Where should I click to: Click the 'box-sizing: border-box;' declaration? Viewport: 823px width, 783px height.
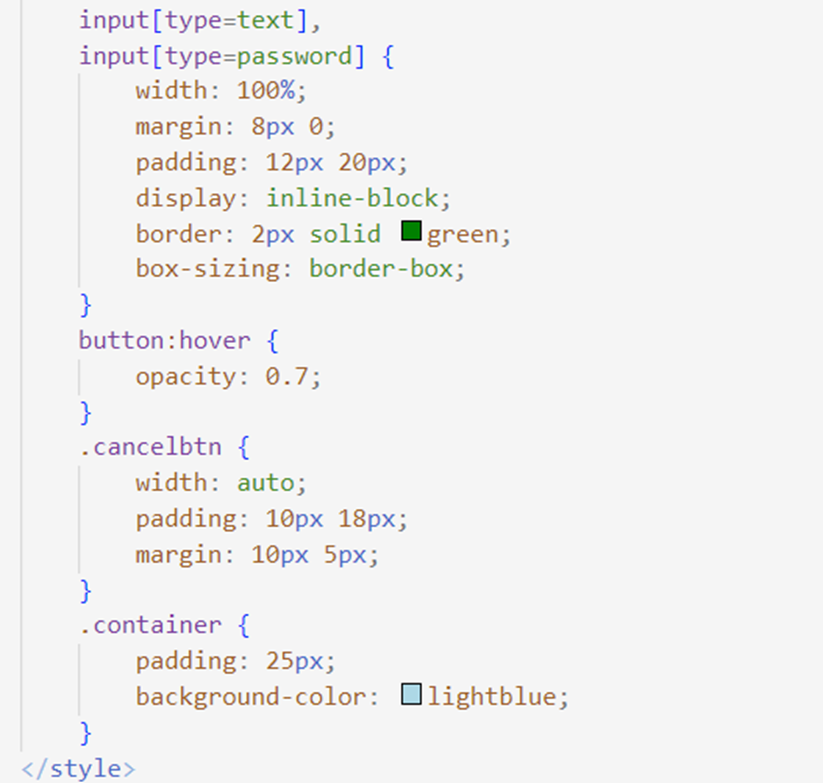point(300,269)
